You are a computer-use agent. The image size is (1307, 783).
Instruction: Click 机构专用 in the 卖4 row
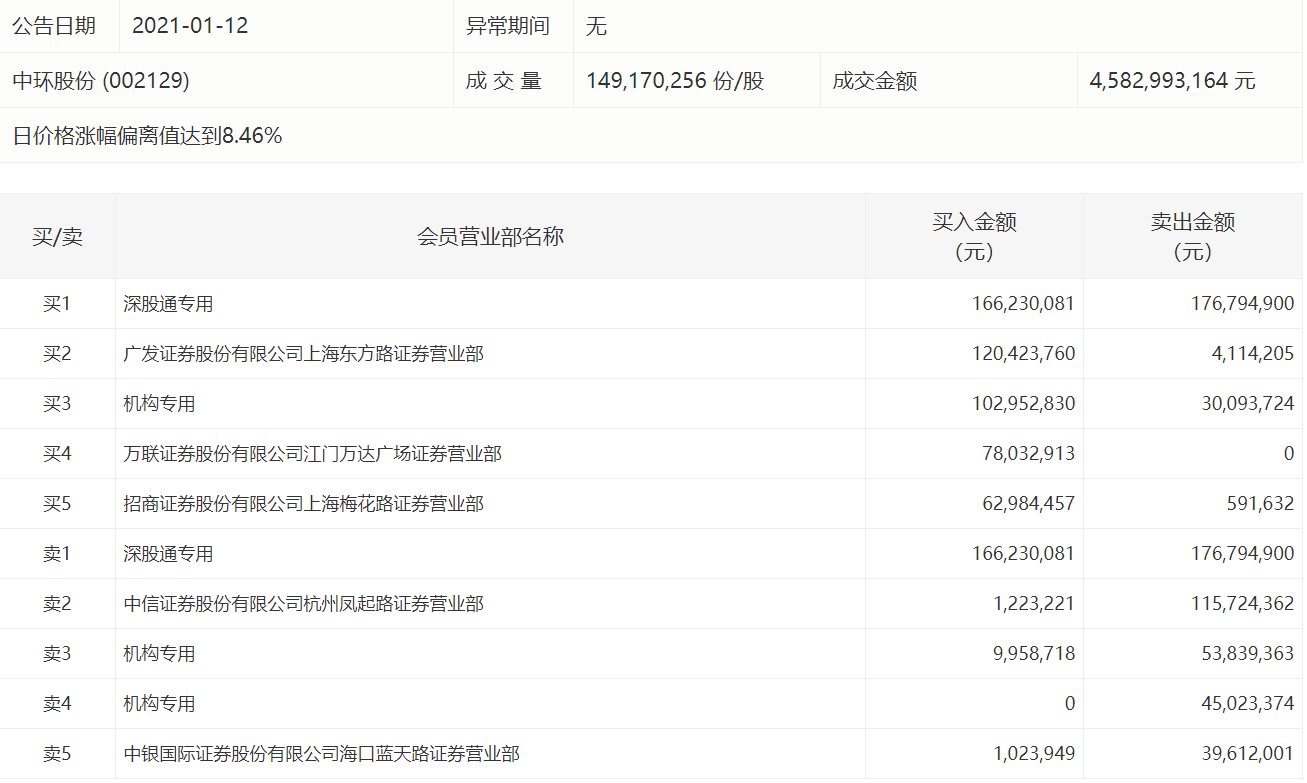(159, 704)
